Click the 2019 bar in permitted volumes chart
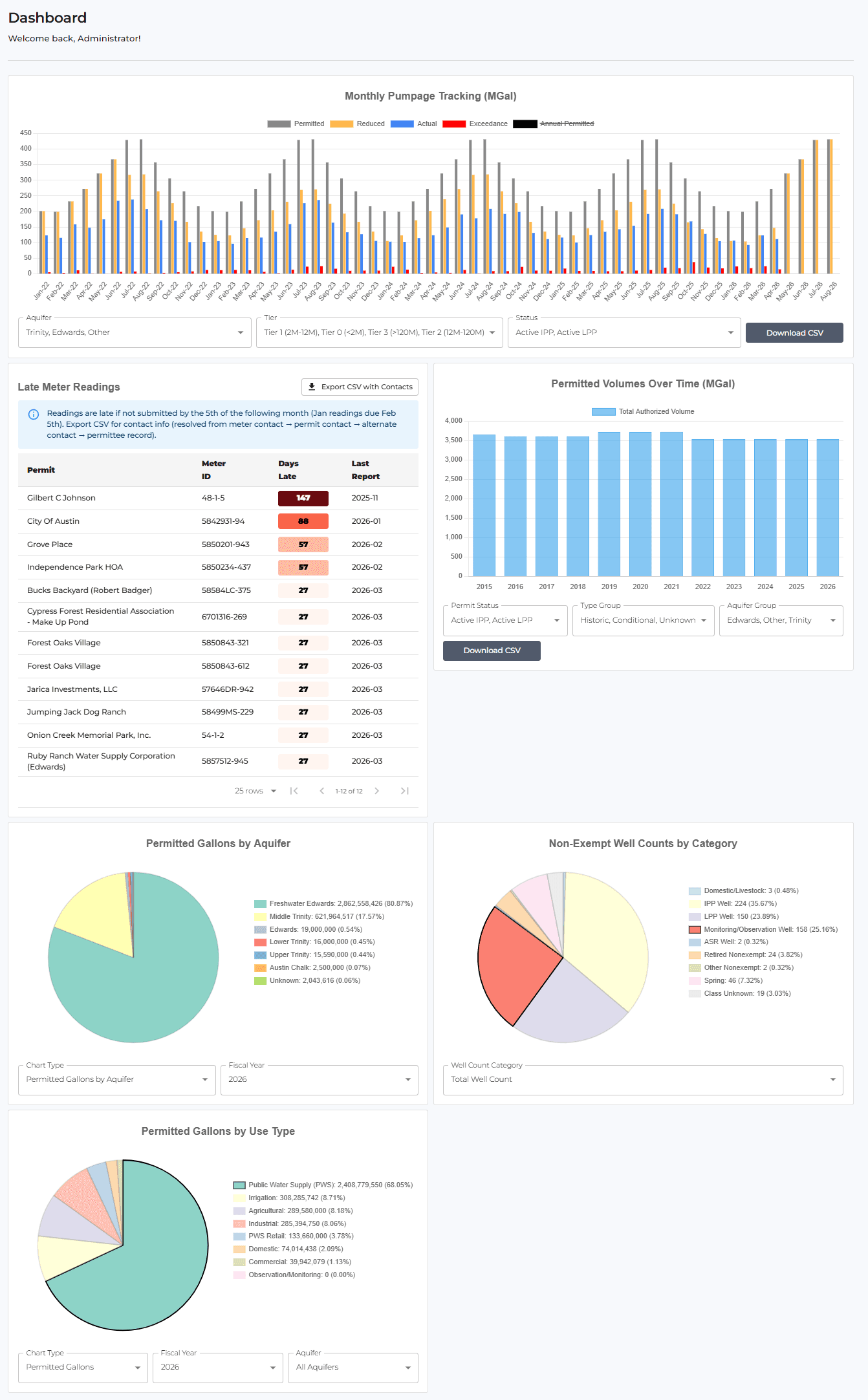 pos(609,504)
